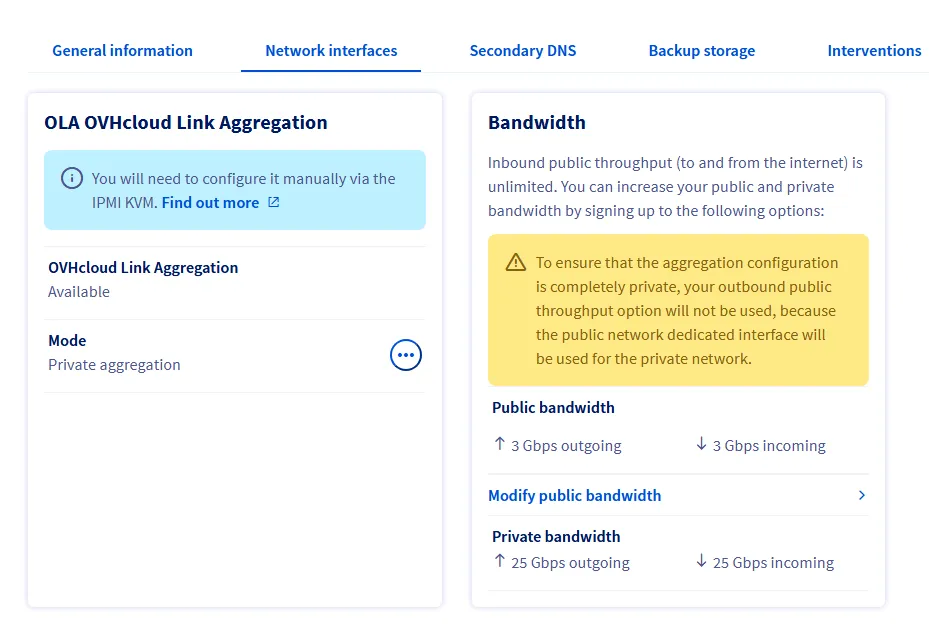
Task: Click the info icon in the blue notice
Action: tap(72, 179)
